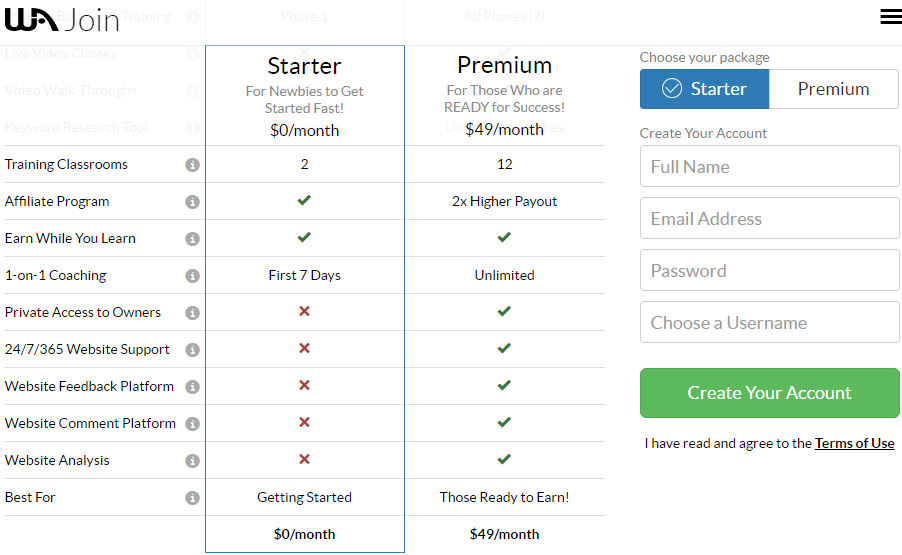This screenshot has width=902, height=555.
Task: Select the Starter package option
Action: (704, 89)
